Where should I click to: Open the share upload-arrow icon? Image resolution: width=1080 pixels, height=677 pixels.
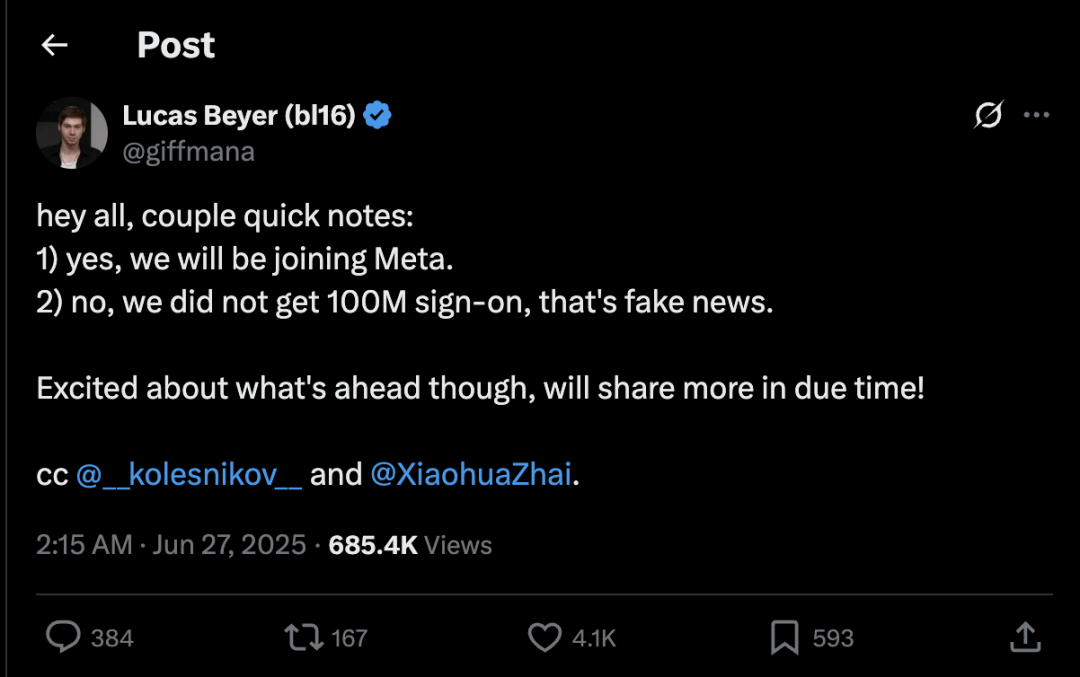pyautogui.click(x=1025, y=637)
